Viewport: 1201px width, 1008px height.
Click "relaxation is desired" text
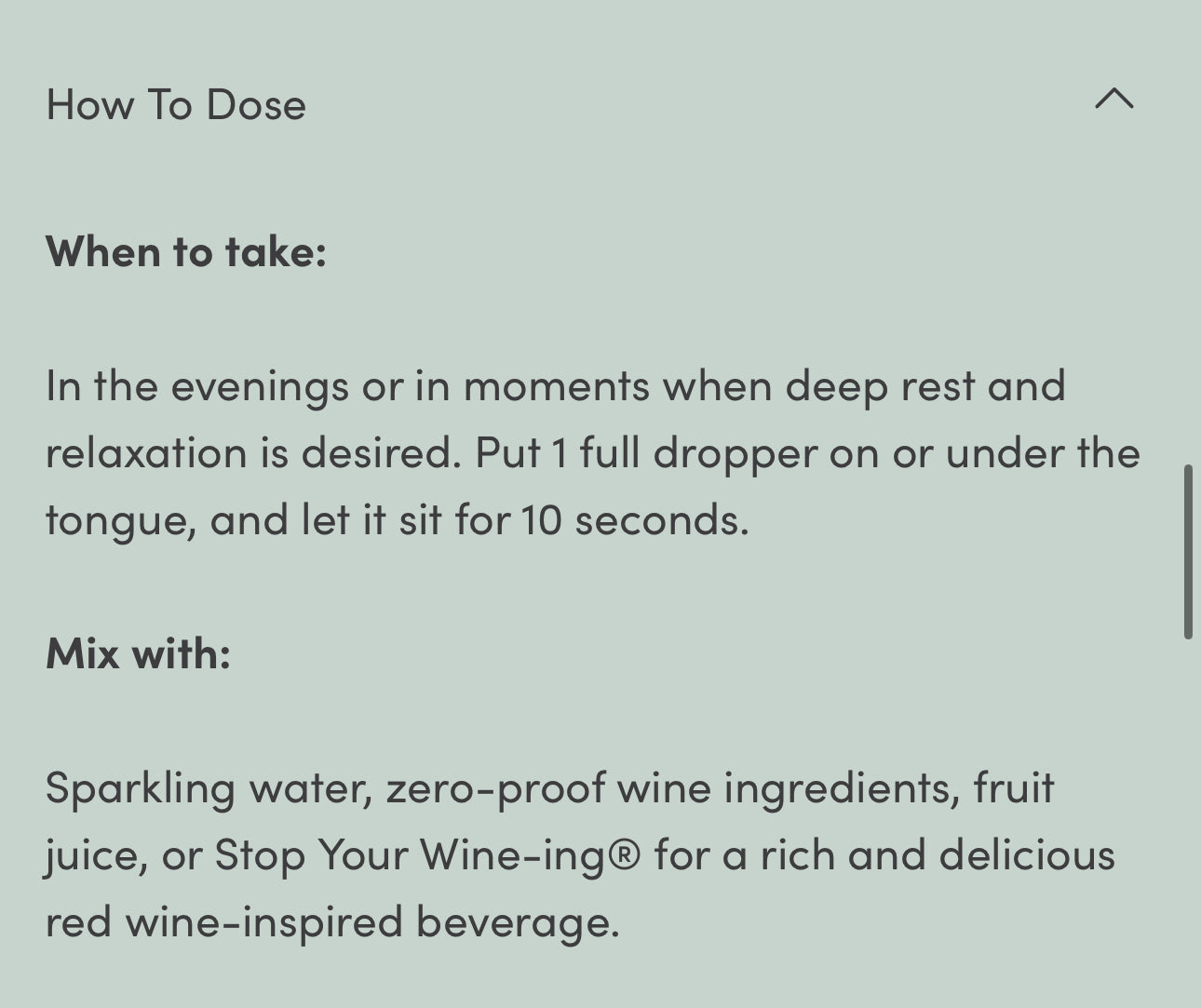253,453
